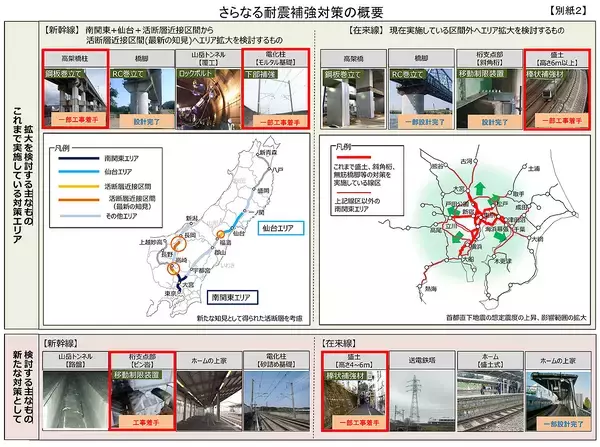Image resolution: width=600 pixels, height=447 pixels.
Task: Click the ホーム【盛土式】 platform photo
Action: click(x=490, y=401)
